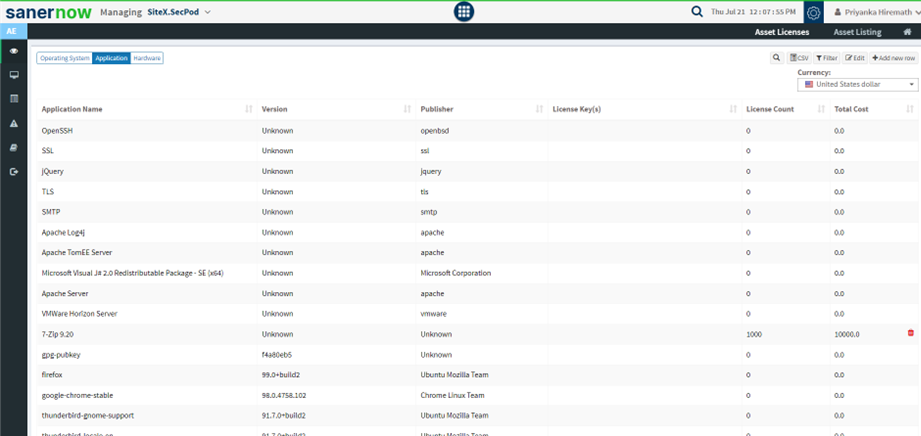The height and width of the screenshot is (436, 921).
Task: Open Asset Licenses menu item
Action: (x=782, y=32)
